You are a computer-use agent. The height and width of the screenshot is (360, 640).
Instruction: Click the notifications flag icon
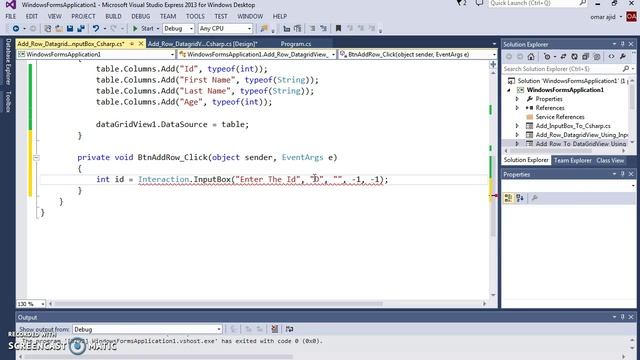[461, 3]
